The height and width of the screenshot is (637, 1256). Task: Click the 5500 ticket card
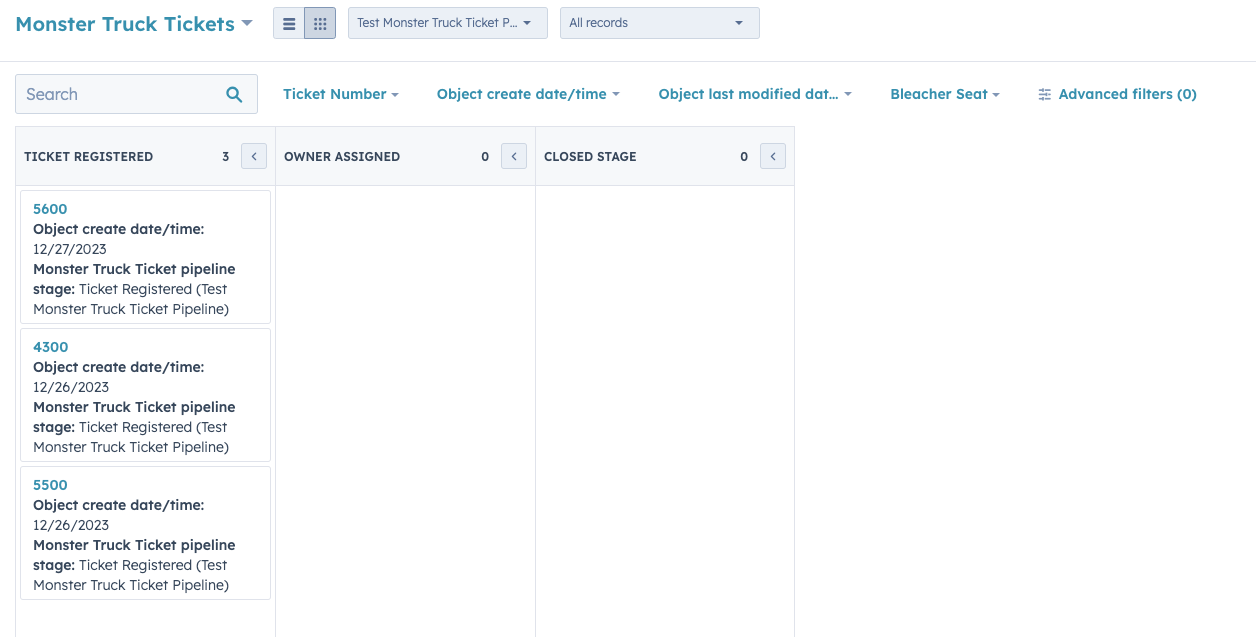(x=145, y=533)
